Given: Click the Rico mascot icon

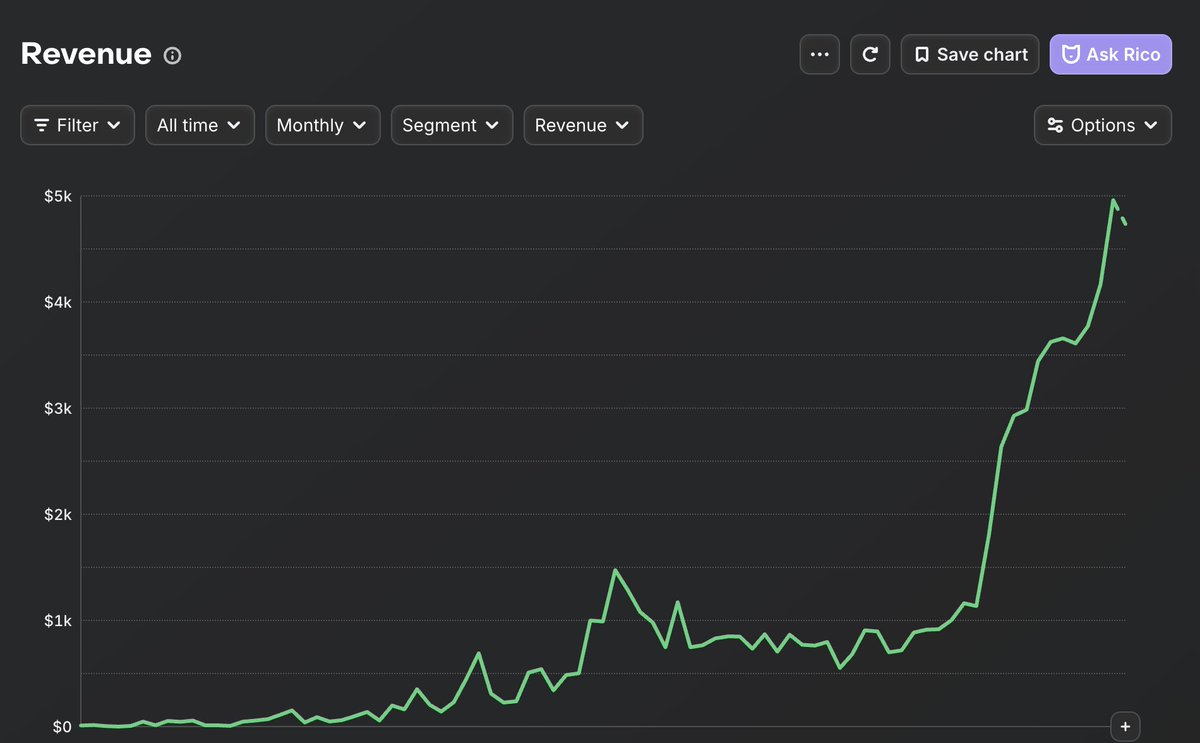Looking at the screenshot, I should click(x=1071, y=55).
